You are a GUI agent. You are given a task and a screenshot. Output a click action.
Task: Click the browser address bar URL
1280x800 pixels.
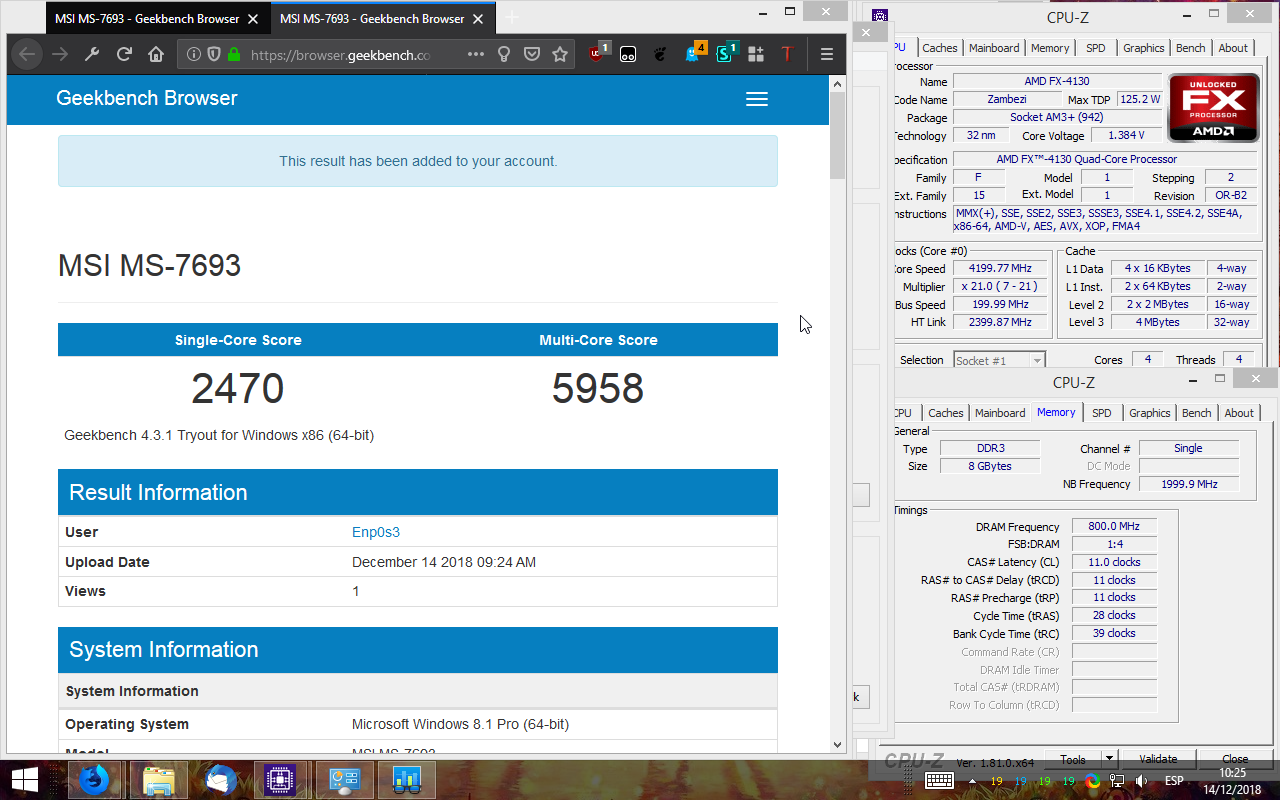point(340,54)
